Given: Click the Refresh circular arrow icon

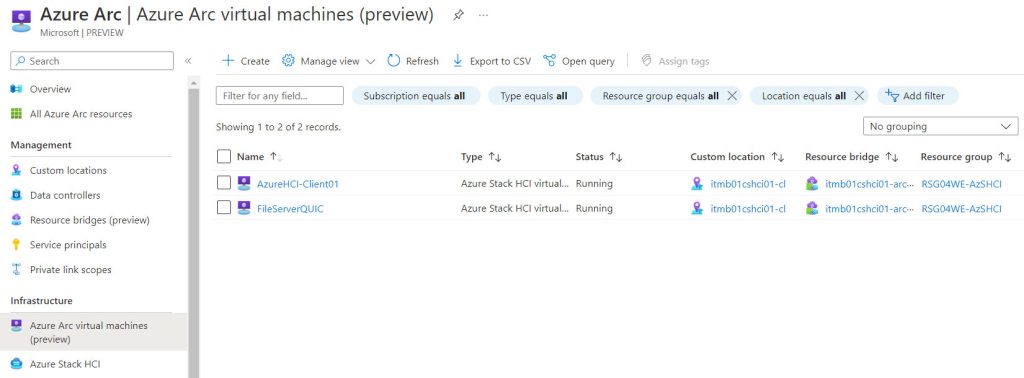Looking at the screenshot, I should pyautogui.click(x=393, y=61).
